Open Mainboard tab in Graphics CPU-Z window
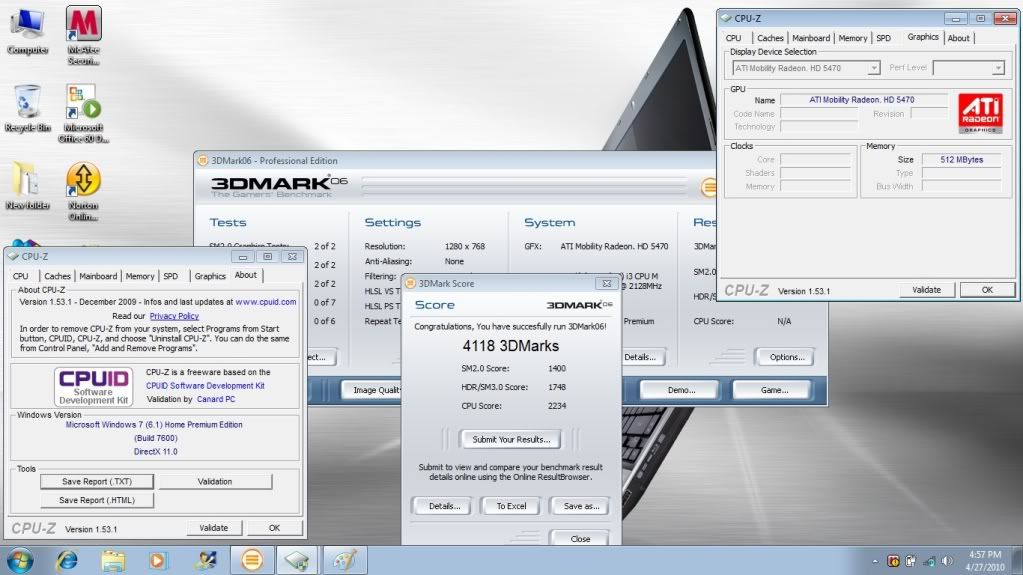 tap(811, 38)
